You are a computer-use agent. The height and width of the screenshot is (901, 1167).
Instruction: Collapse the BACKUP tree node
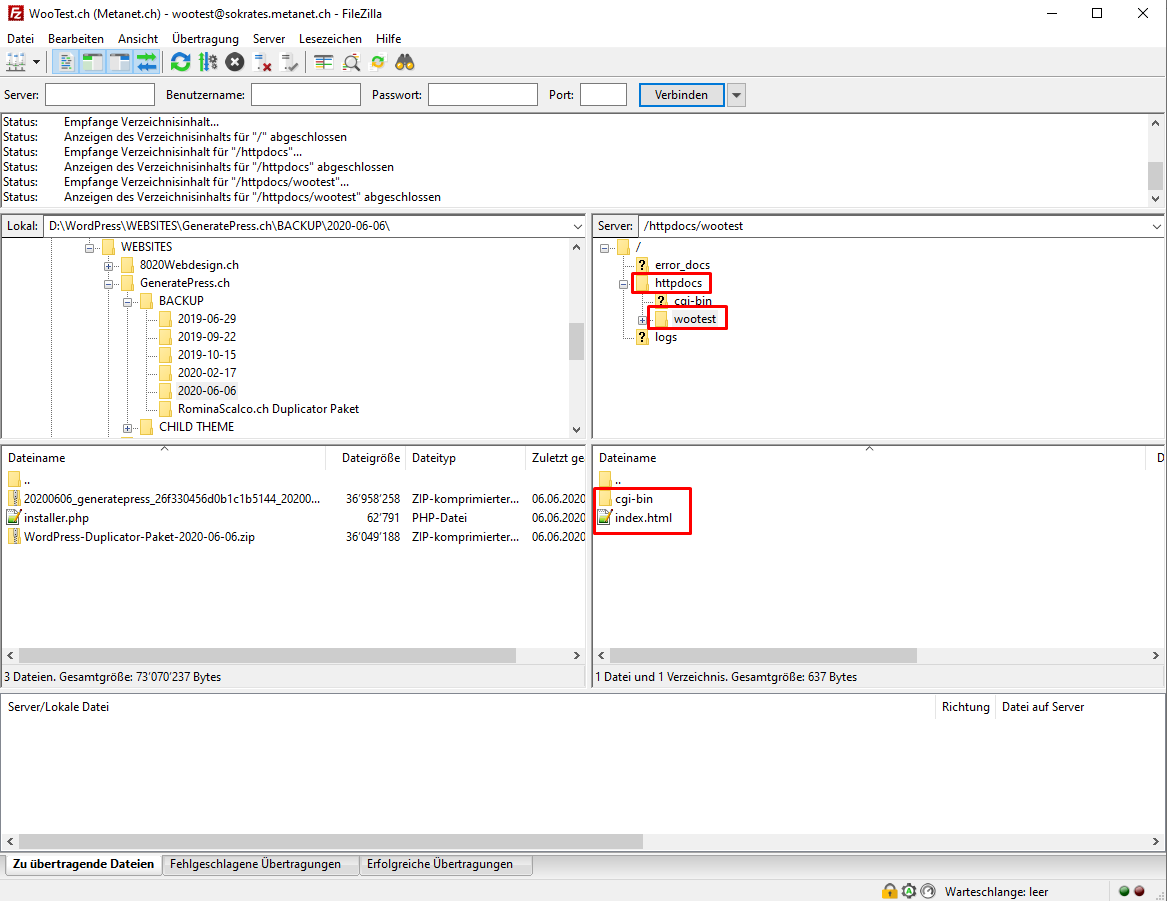(x=127, y=301)
